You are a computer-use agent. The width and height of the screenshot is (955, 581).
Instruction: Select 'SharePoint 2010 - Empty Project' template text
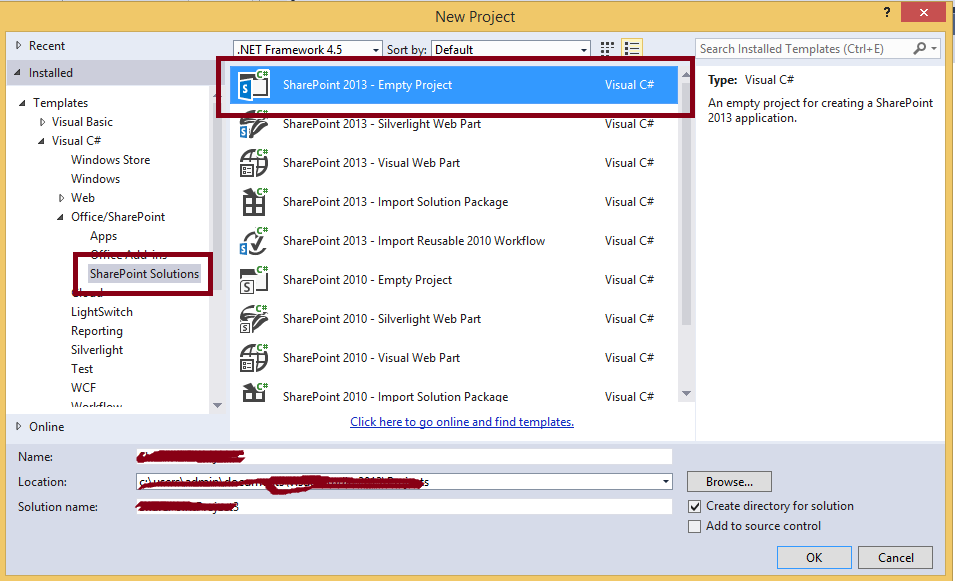tap(367, 280)
